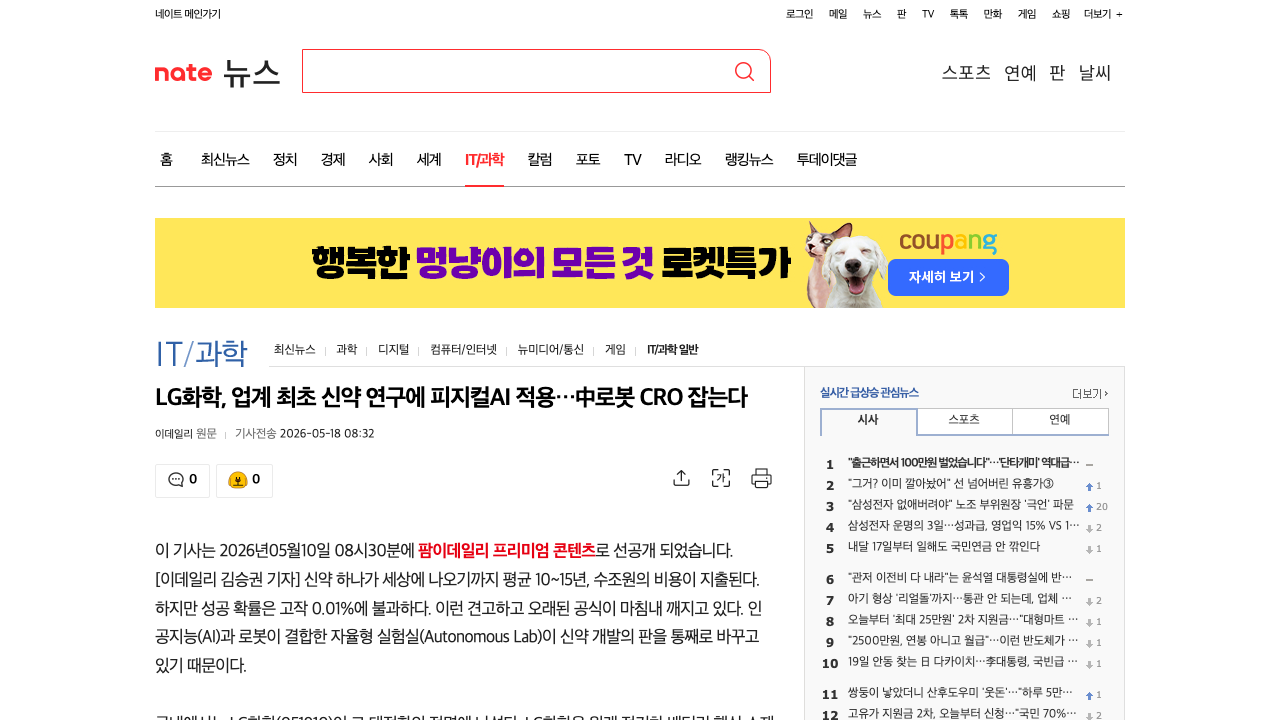
Task: Click the nate logo
Action: [x=183, y=72]
